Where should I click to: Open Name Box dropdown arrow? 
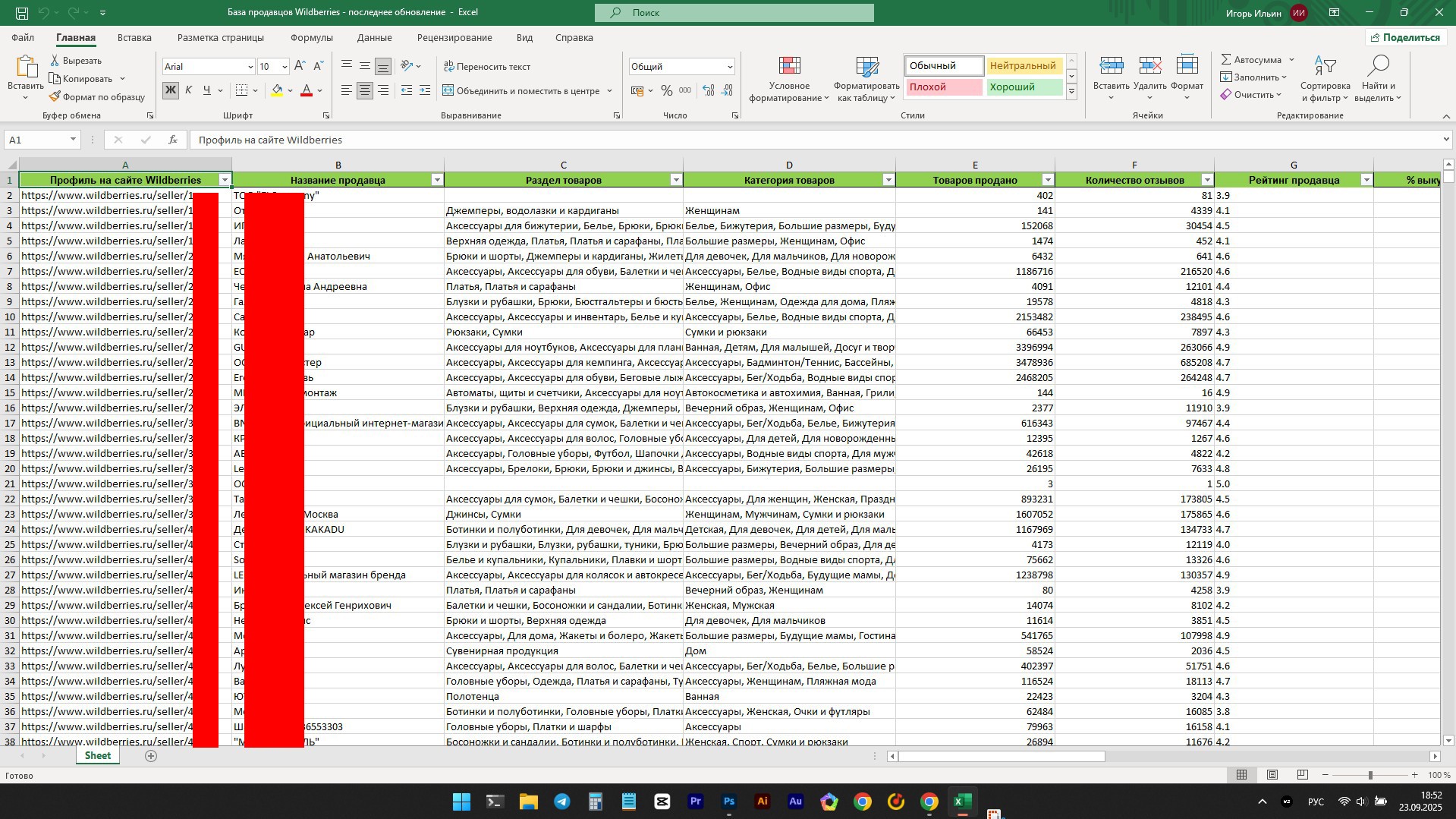tap(73, 140)
